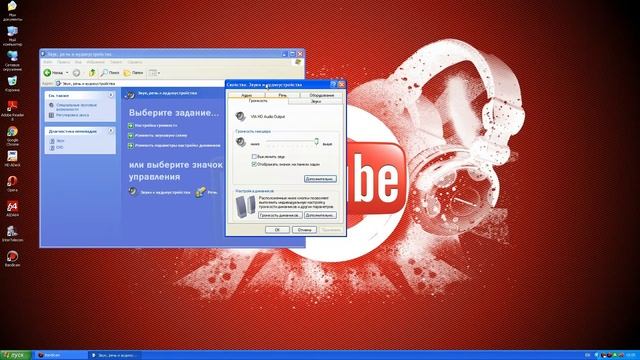Toggle Отображать значок на панели задач checkbox

254,164
